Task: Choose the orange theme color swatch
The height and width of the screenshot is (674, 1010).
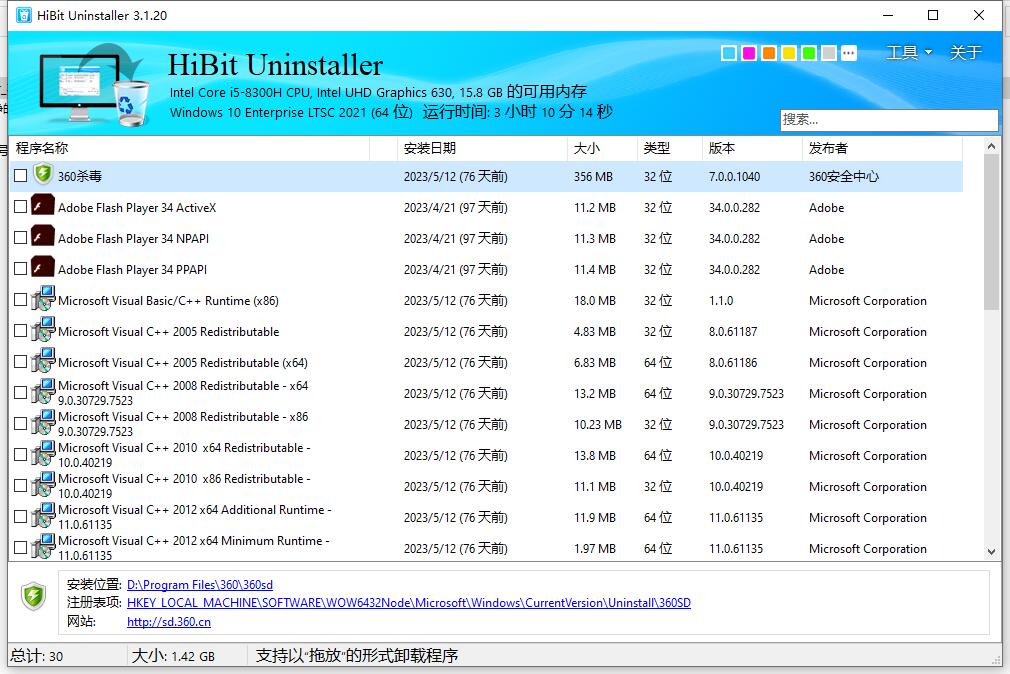Action: [x=768, y=53]
